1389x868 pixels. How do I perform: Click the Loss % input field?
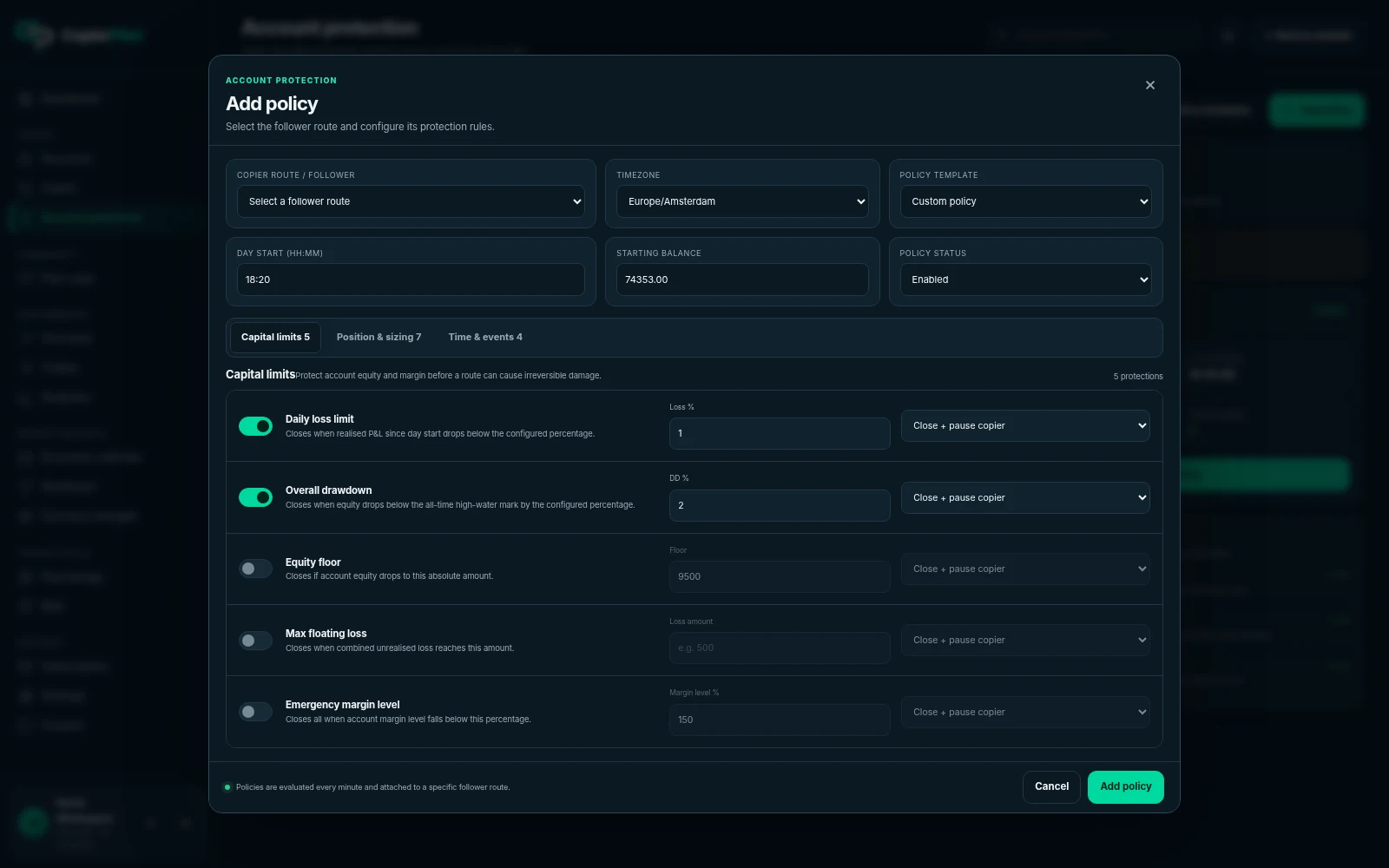click(780, 433)
